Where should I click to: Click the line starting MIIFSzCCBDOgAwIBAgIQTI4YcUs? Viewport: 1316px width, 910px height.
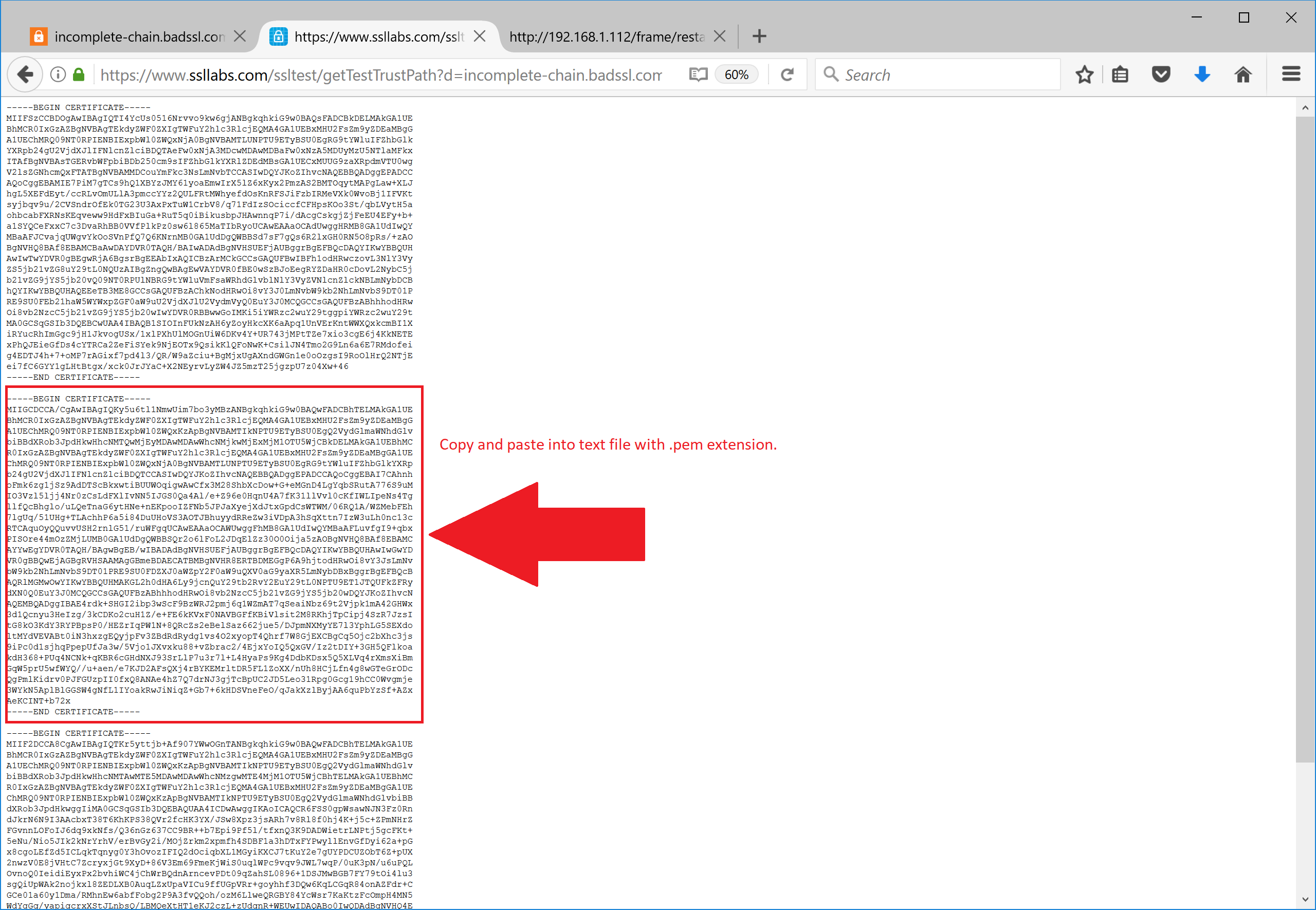click(209, 118)
